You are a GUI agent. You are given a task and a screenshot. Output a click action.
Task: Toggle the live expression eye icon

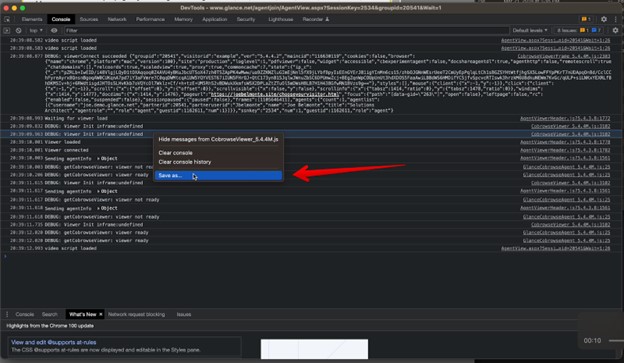54,30
